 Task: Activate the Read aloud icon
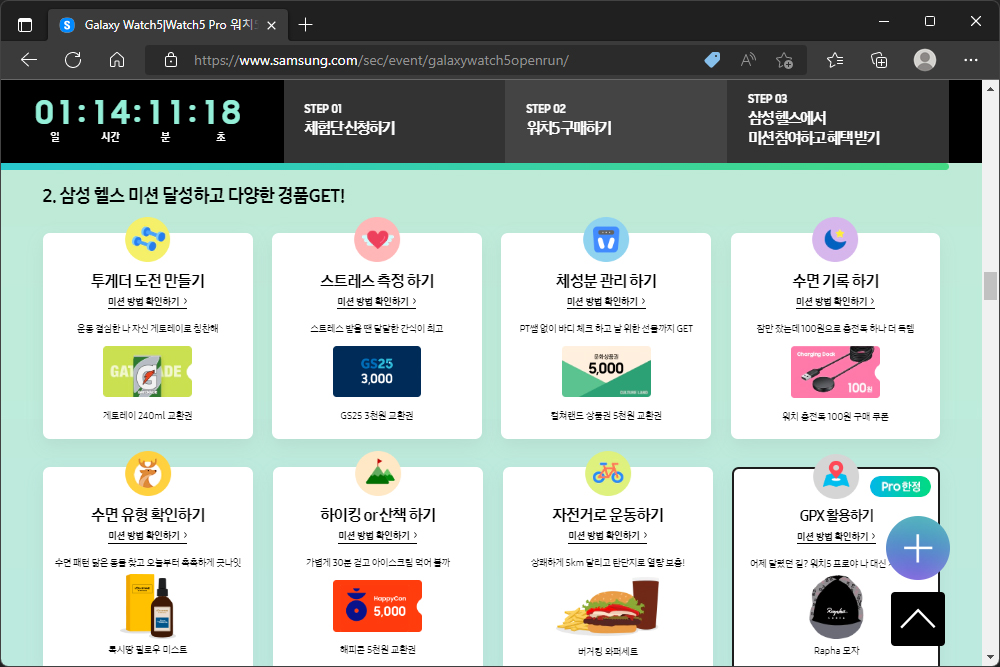(748, 60)
